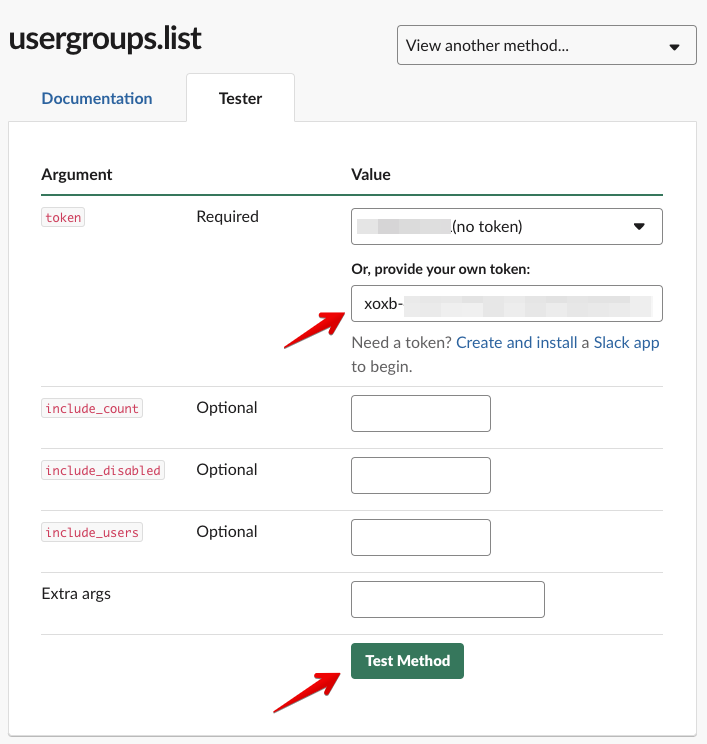
Task: Click the Argument column header
Action: (x=77, y=174)
